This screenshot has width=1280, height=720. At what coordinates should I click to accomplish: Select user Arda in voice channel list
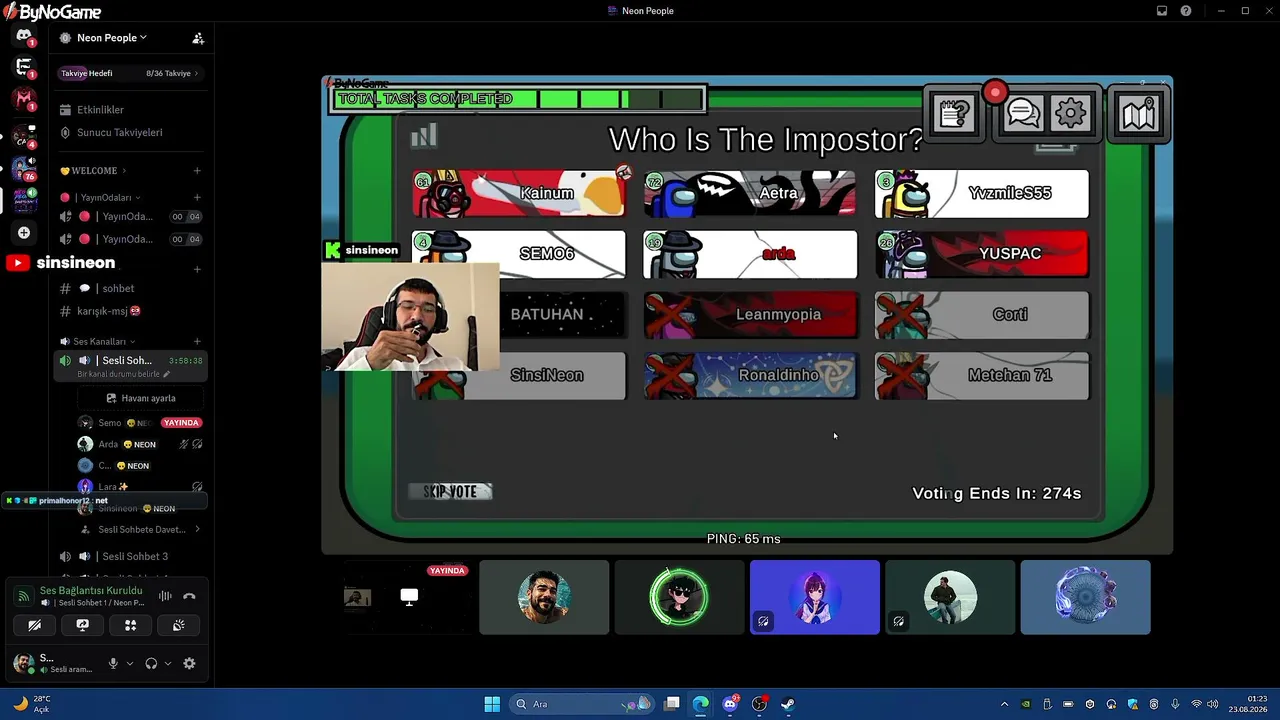coord(141,445)
